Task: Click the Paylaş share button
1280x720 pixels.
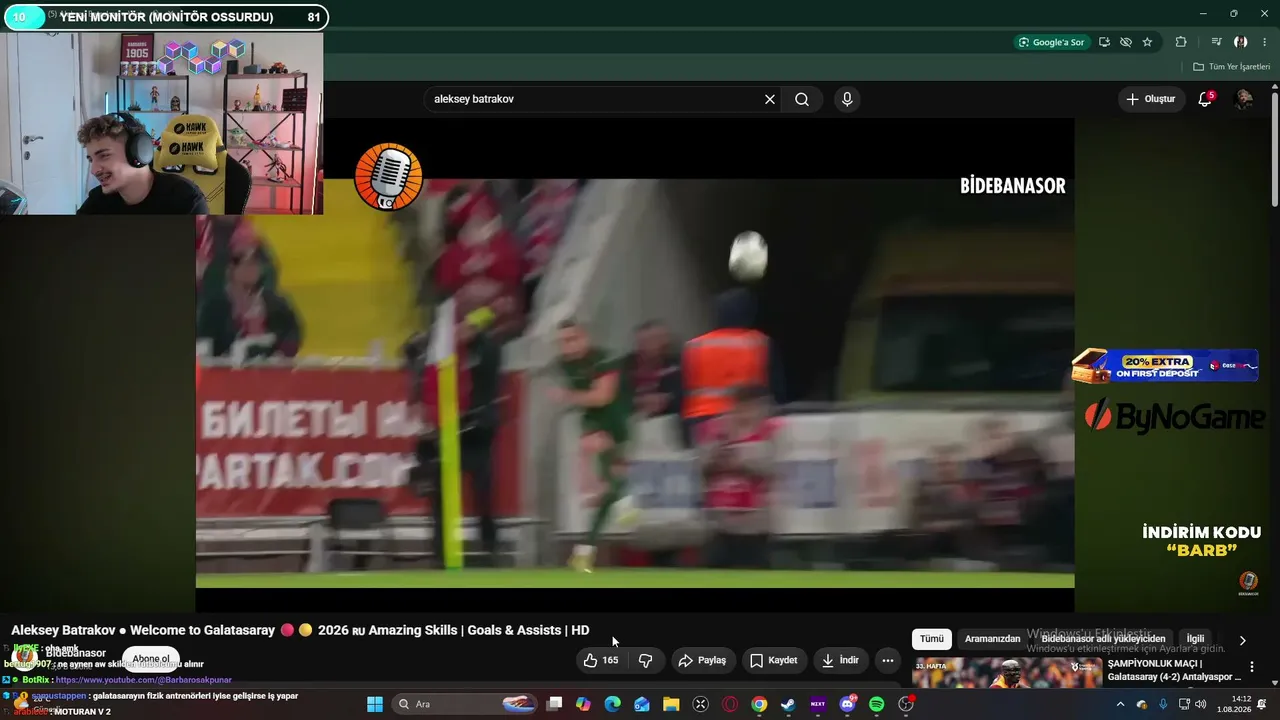Action: click(x=702, y=660)
